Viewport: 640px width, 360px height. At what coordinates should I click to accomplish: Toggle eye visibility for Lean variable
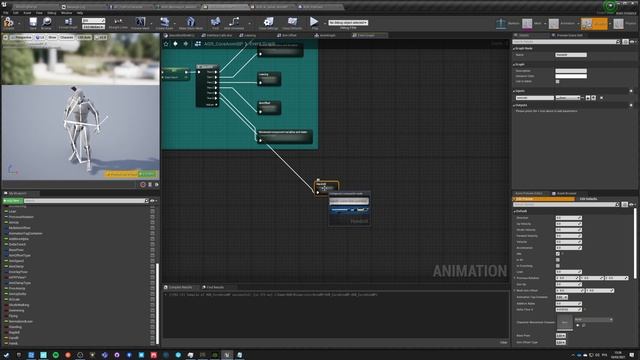coord(152,211)
